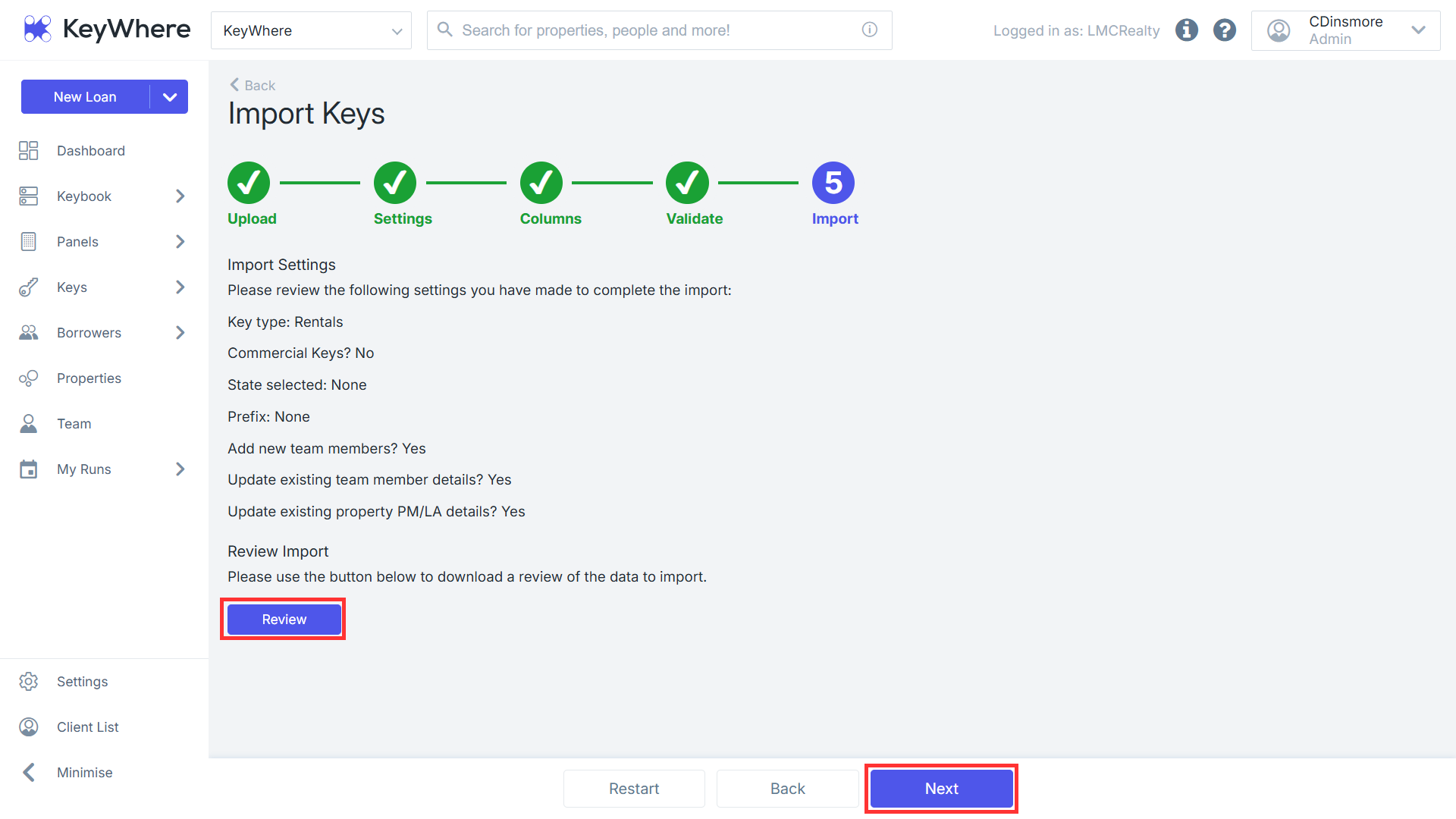Click the Keys key icon
1456x819 pixels.
pos(28,287)
